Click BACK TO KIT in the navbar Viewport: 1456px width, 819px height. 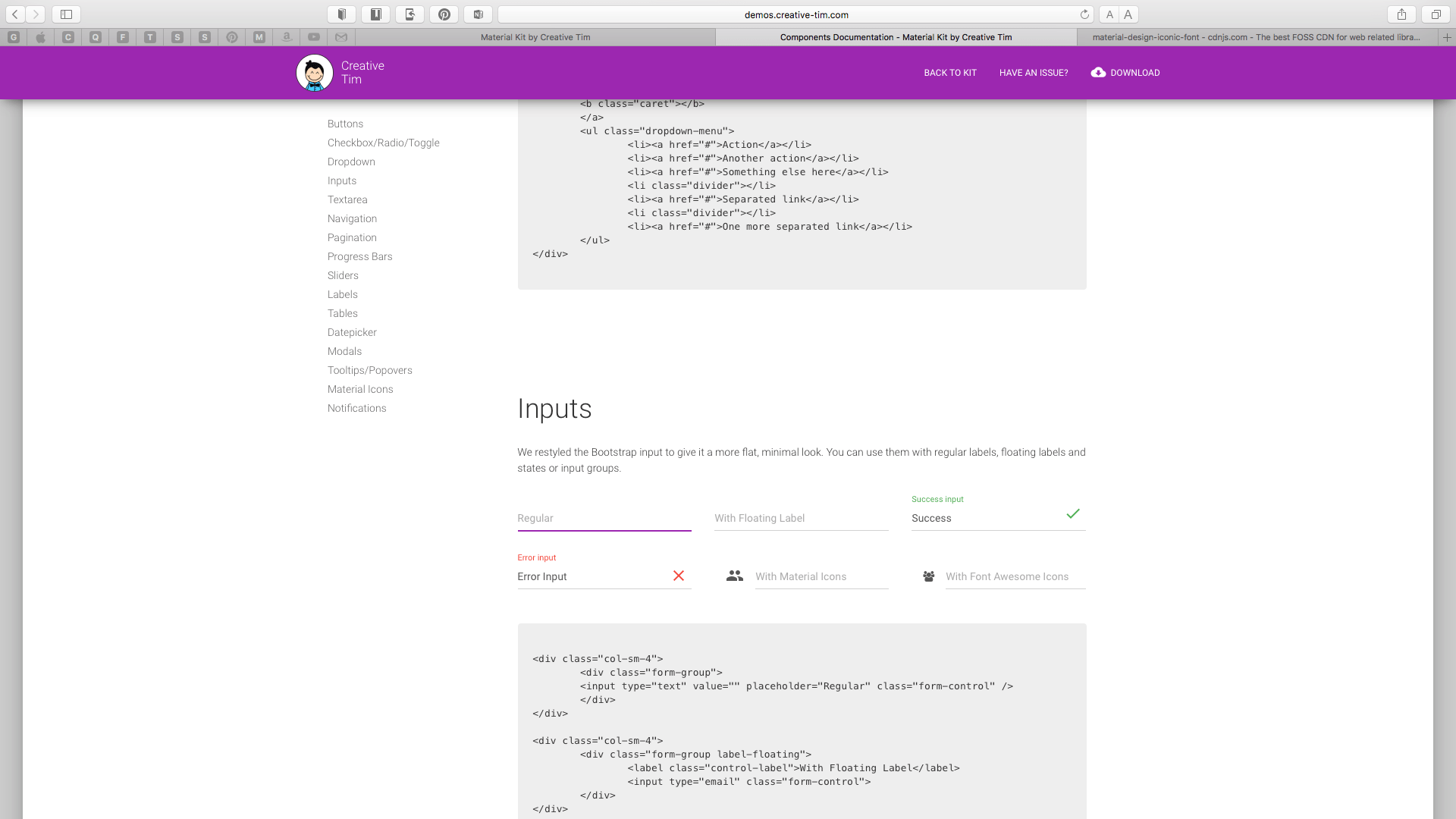click(x=949, y=72)
